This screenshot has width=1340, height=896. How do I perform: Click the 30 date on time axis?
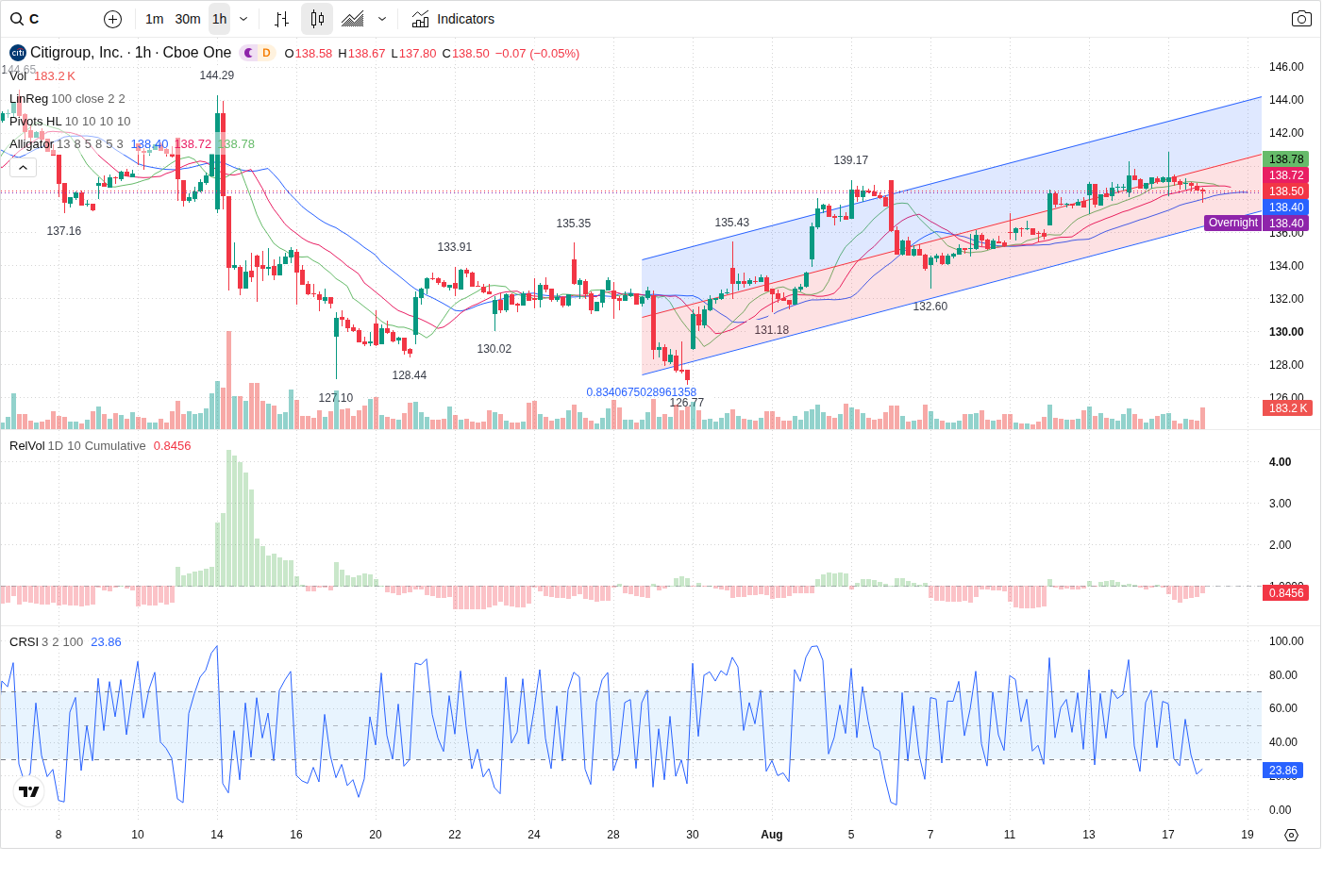[x=693, y=835]
